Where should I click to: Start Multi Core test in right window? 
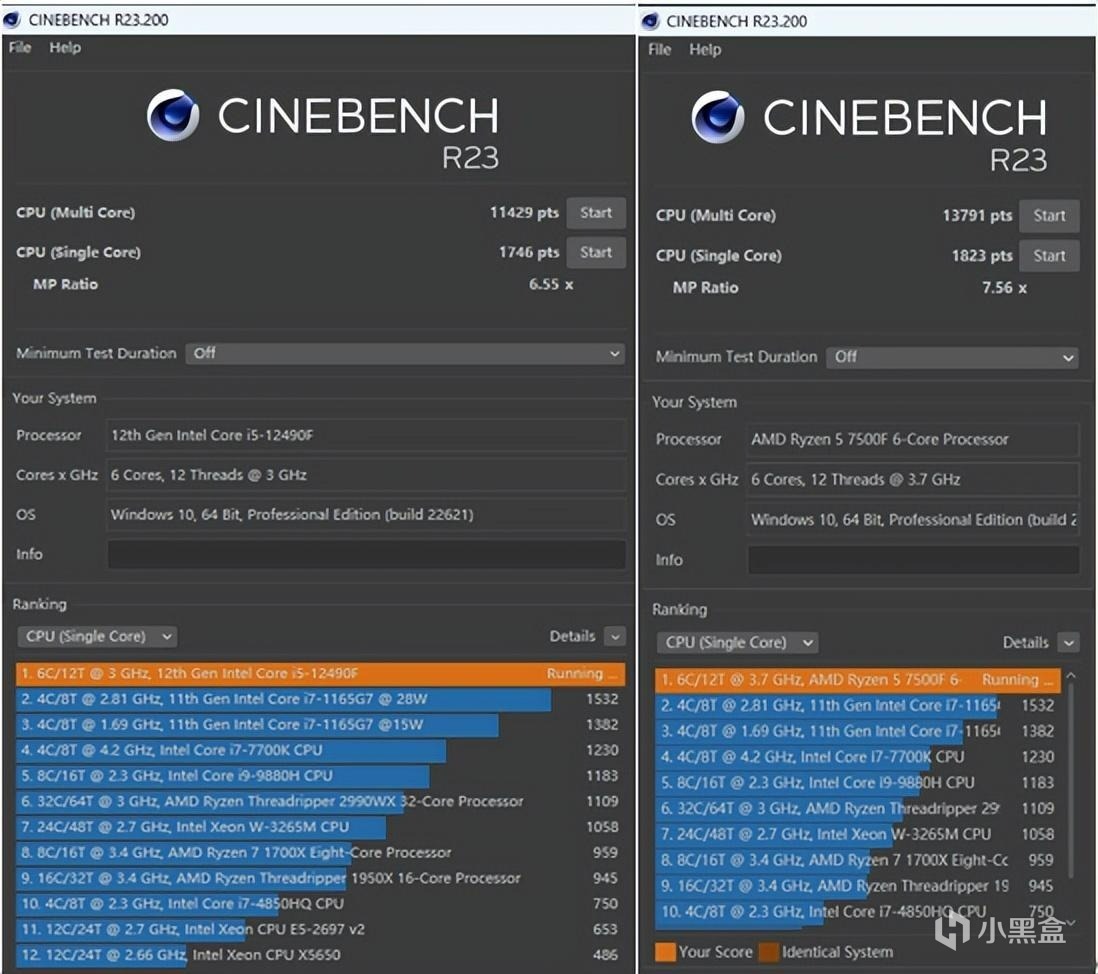1048,216
